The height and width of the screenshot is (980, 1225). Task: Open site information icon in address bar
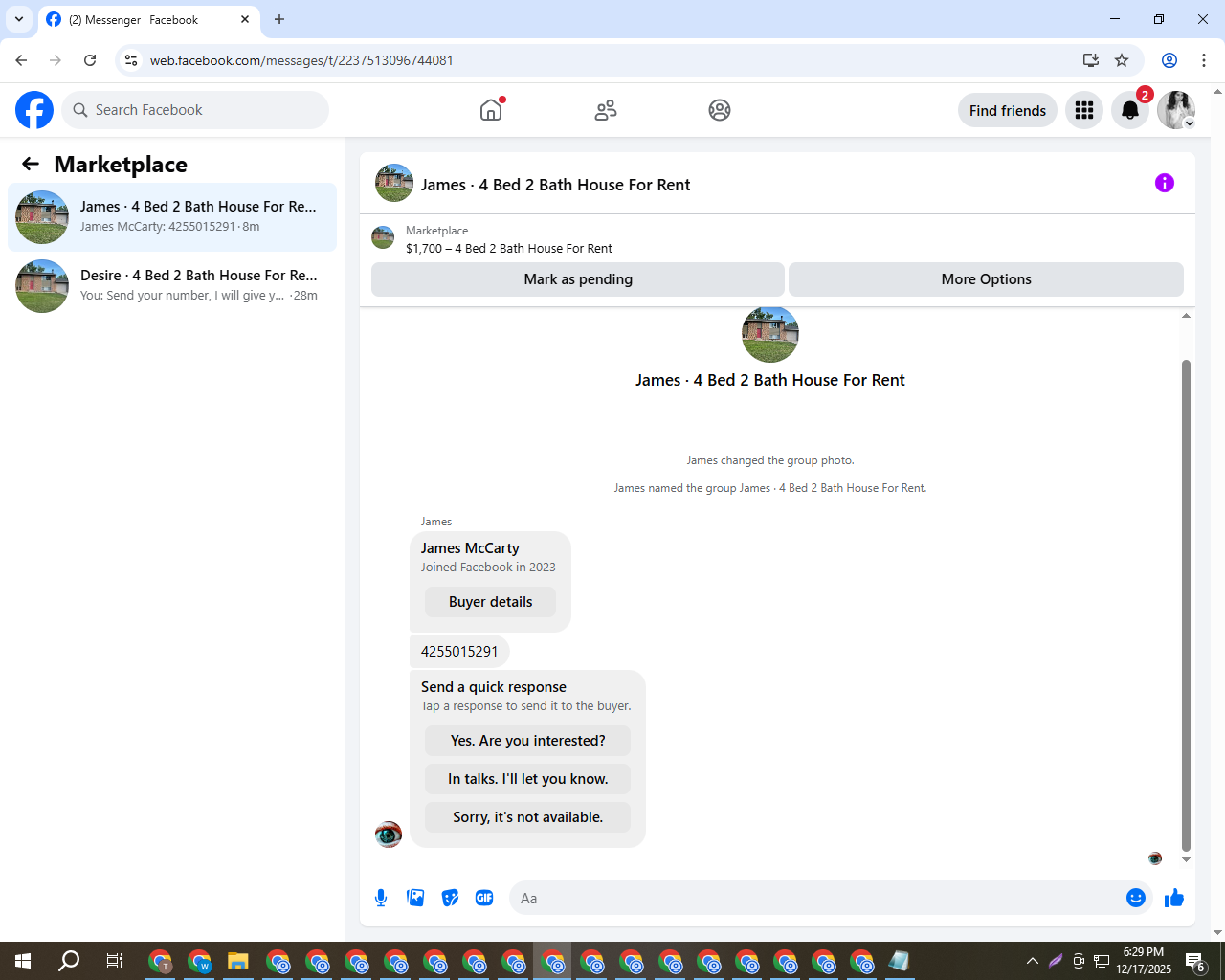(x=131, y=60)
